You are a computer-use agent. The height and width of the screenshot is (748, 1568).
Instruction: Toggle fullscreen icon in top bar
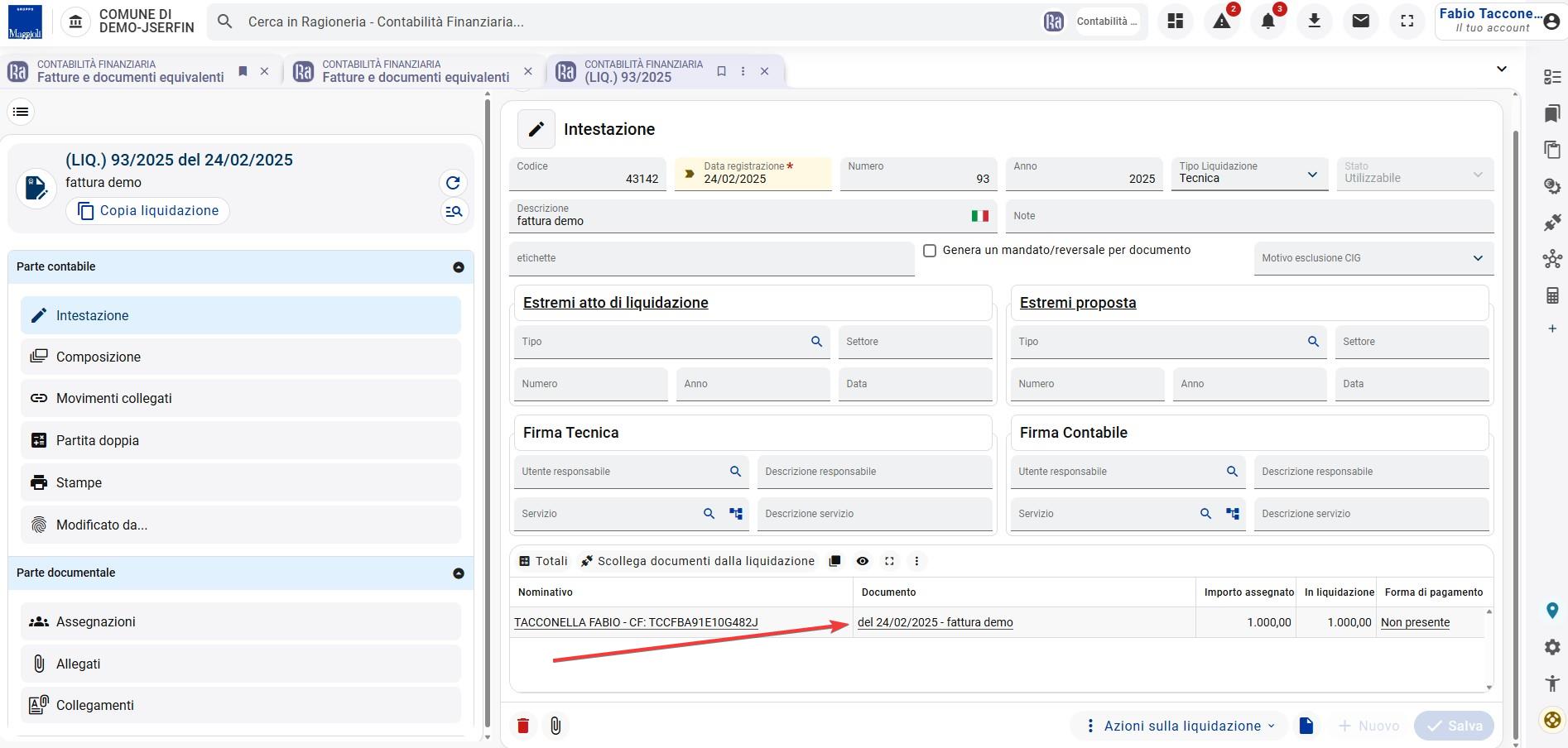click(x=1407, y=22)
